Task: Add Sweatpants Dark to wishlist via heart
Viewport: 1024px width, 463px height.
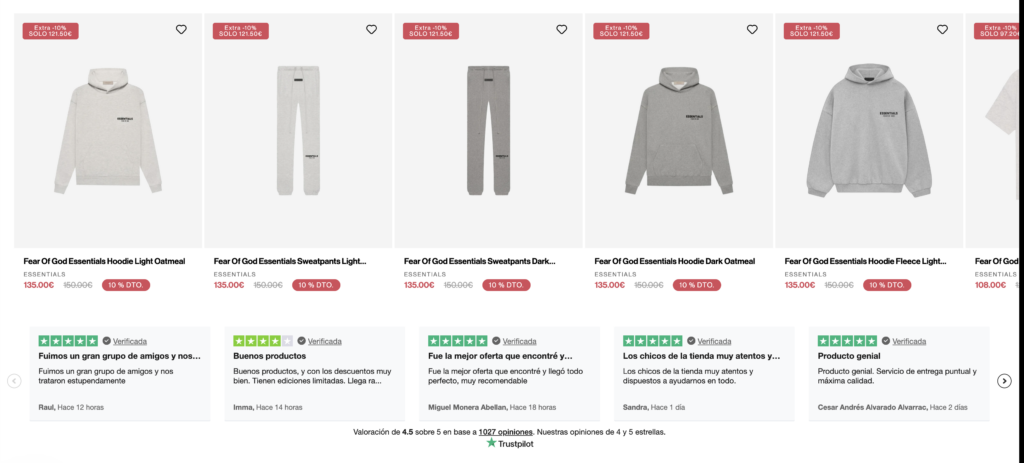Action: (561, 30)
